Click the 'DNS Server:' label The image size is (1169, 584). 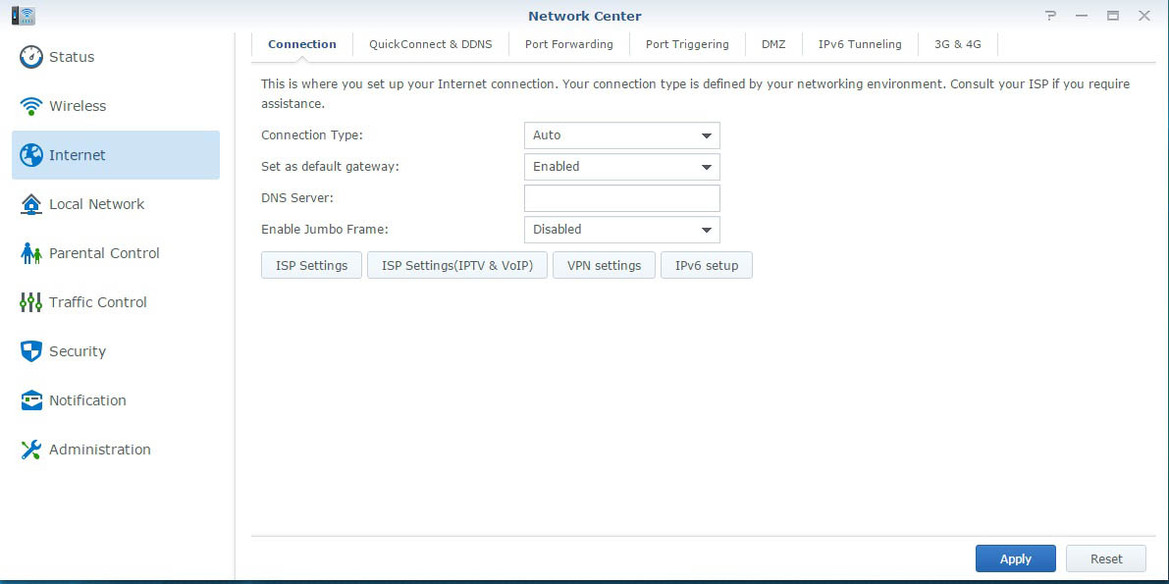297,198
